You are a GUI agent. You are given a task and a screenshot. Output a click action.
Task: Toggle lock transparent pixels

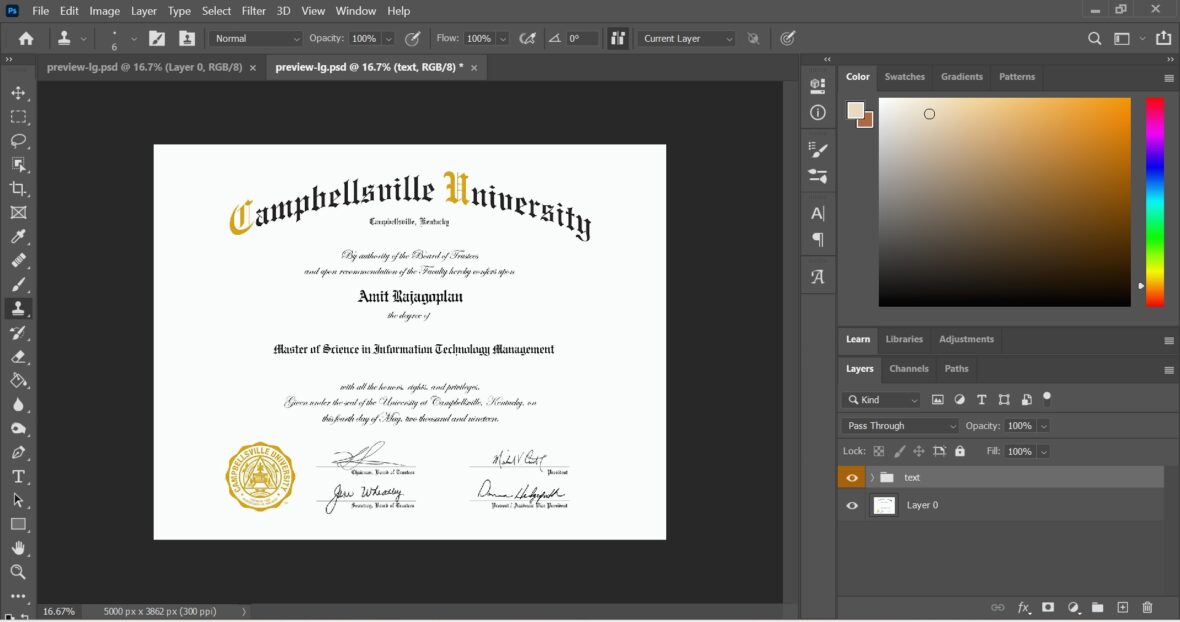878,451
